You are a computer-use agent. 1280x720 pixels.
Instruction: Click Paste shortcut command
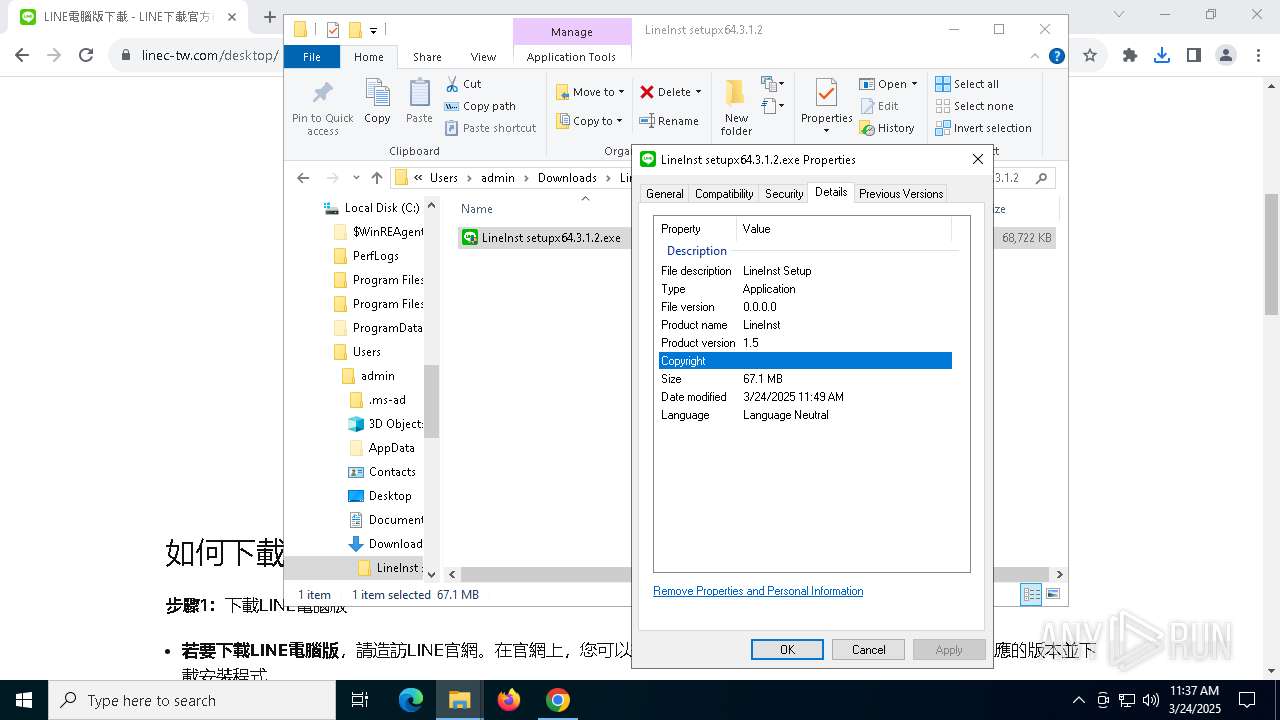pos(490,128)
